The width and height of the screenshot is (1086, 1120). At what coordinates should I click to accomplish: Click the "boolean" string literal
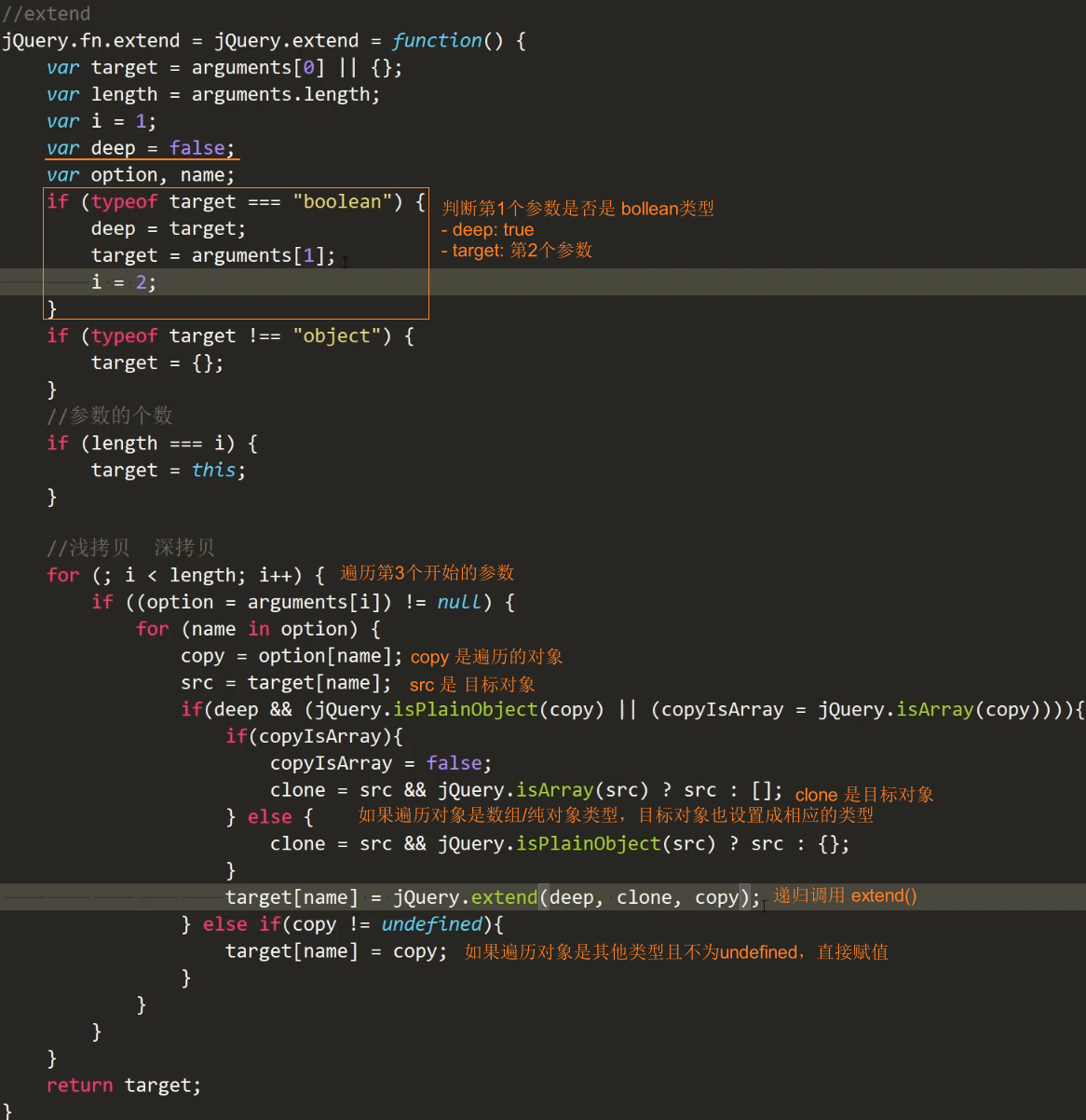[342, 202]
